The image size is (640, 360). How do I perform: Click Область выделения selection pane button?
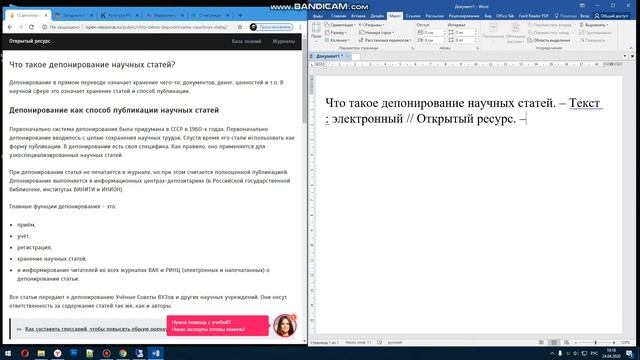(549, 40)
